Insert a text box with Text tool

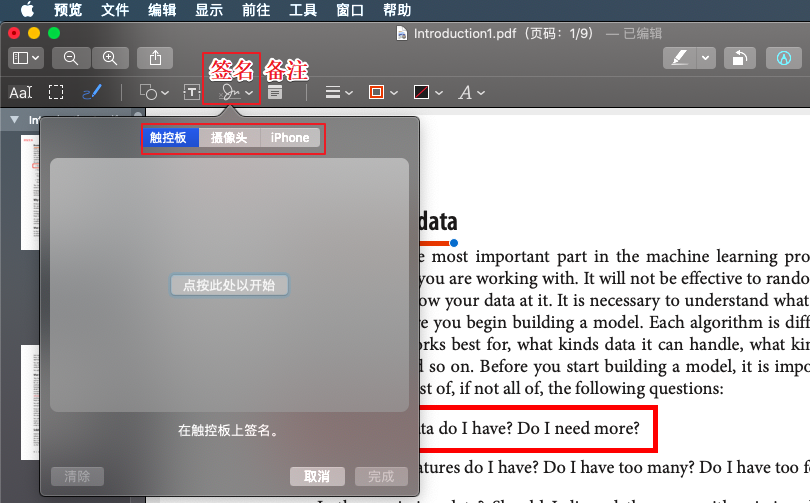tap(192, 93)
